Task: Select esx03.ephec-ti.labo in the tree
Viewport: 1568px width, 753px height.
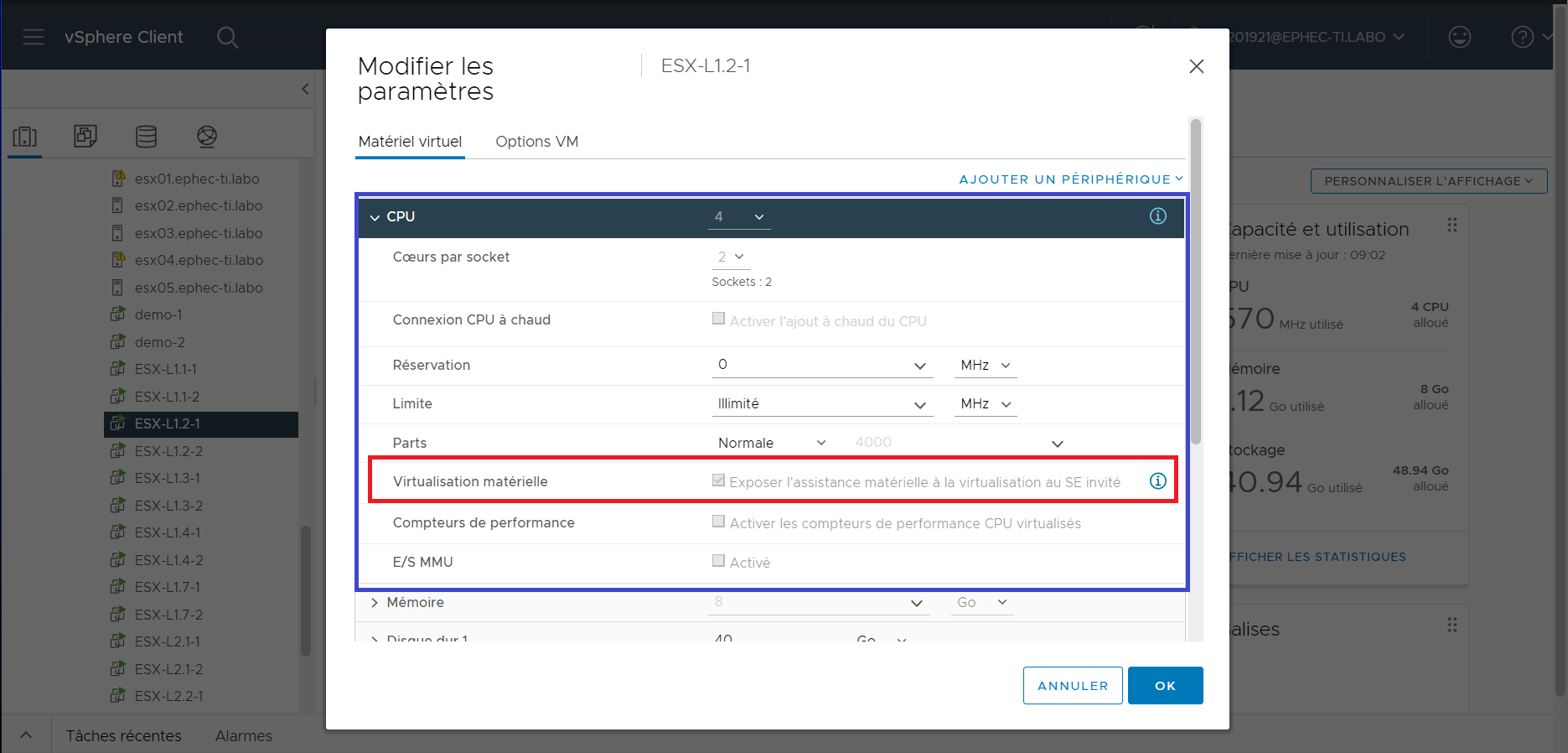Action: coord(199,233)
